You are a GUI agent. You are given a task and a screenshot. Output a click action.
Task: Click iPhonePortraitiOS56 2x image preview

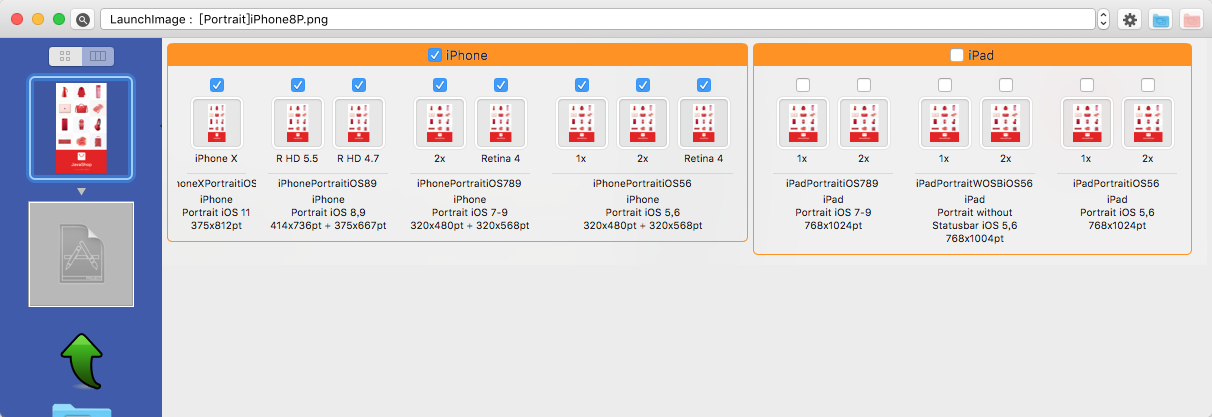(x=643, y=122)
